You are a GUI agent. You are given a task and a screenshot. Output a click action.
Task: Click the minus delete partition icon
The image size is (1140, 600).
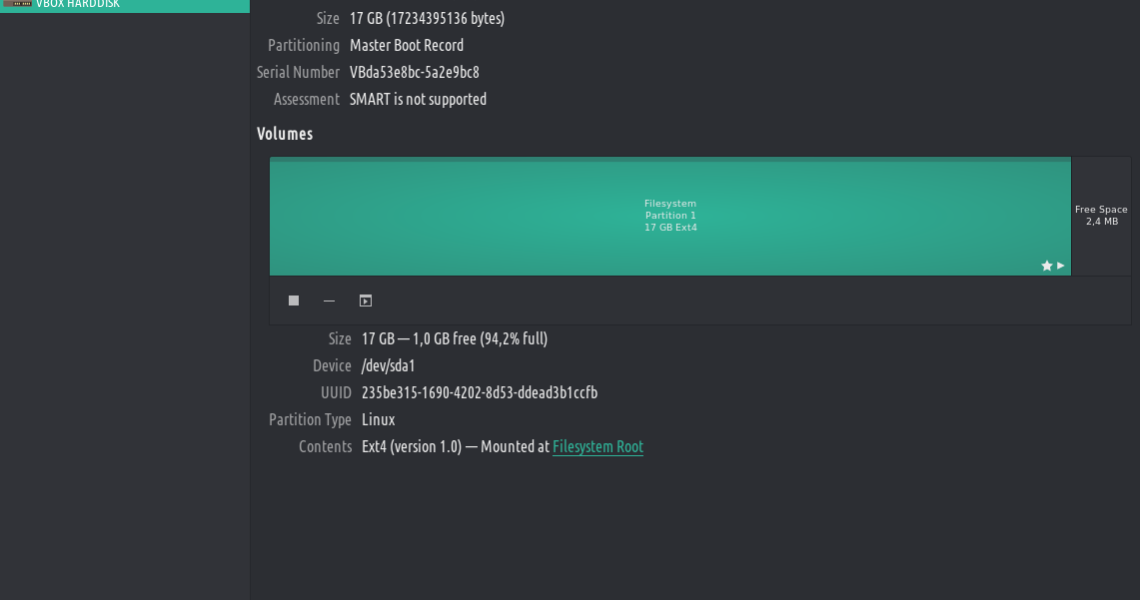[x=329, y=301]
